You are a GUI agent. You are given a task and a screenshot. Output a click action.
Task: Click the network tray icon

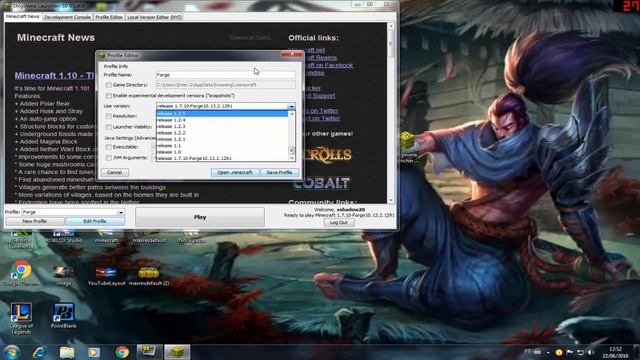(x=580, y=352)
